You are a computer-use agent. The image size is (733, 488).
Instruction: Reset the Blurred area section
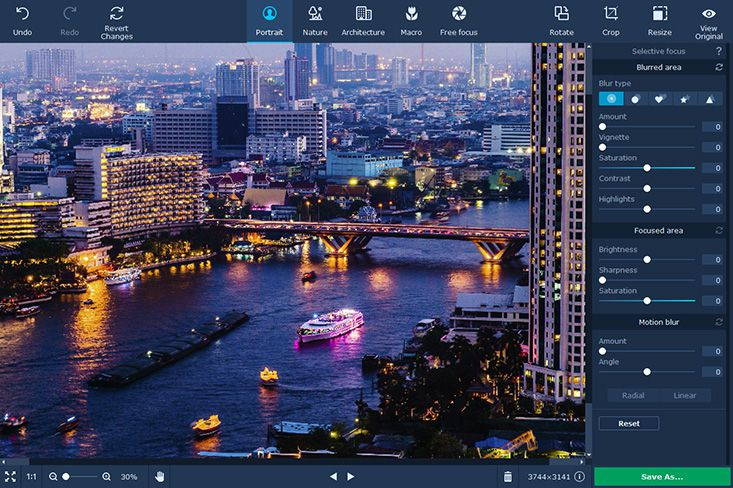718,67
